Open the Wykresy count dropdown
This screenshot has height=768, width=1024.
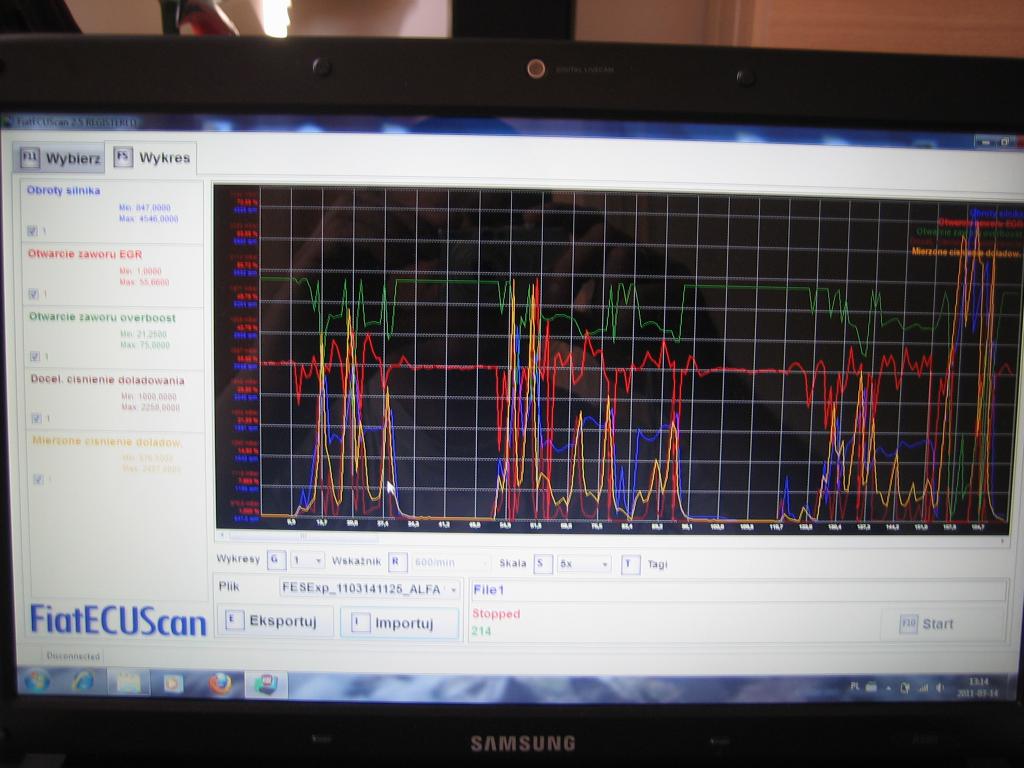[307, 561]
